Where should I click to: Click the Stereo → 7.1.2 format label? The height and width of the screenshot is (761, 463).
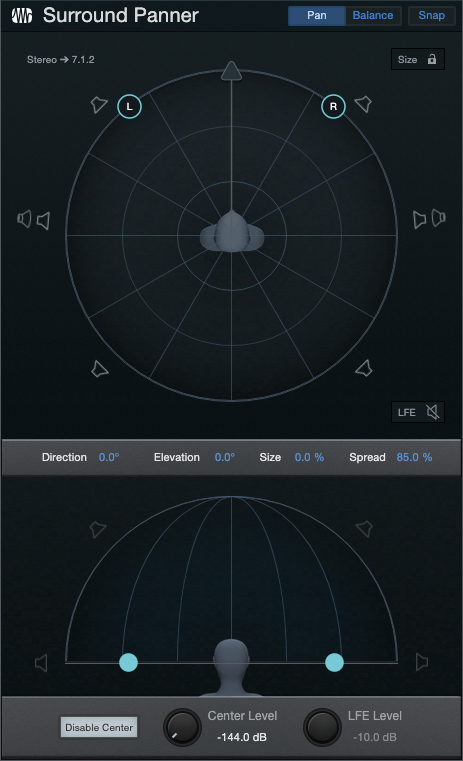[61, 60]
